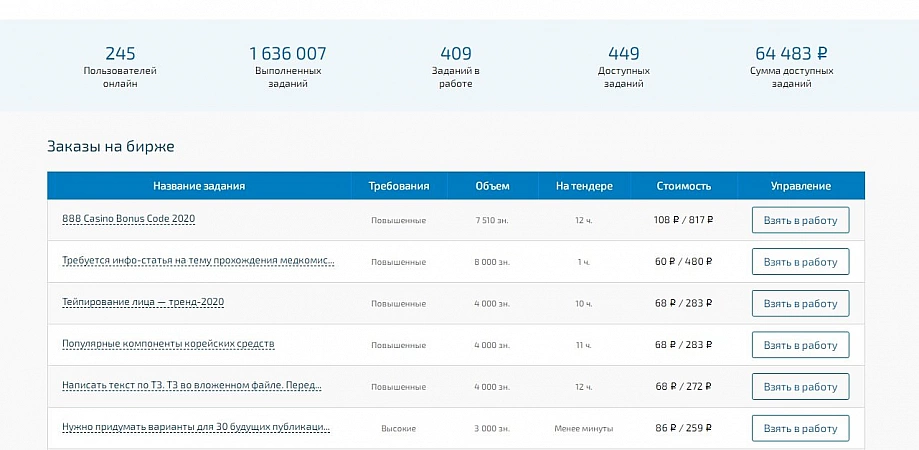Open the '888 Casino Bonus Code 2020' order link
This screenshot has width=919, height=450.
[x=128, y=218]
